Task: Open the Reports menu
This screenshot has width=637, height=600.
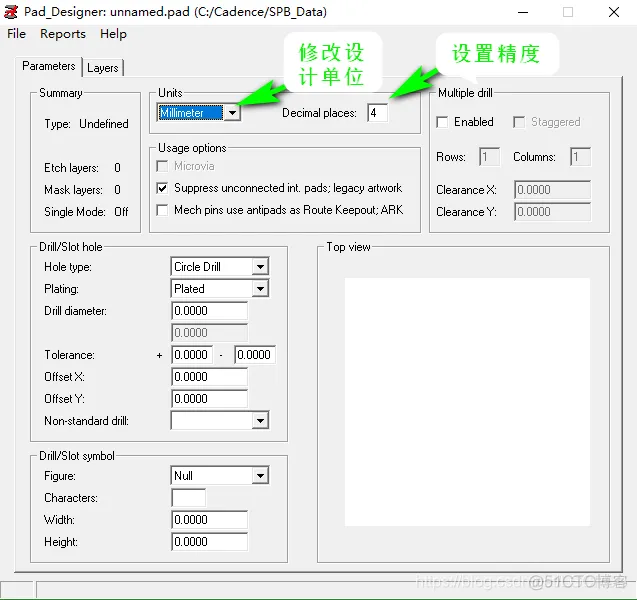Action: click(x=63, y=34)
